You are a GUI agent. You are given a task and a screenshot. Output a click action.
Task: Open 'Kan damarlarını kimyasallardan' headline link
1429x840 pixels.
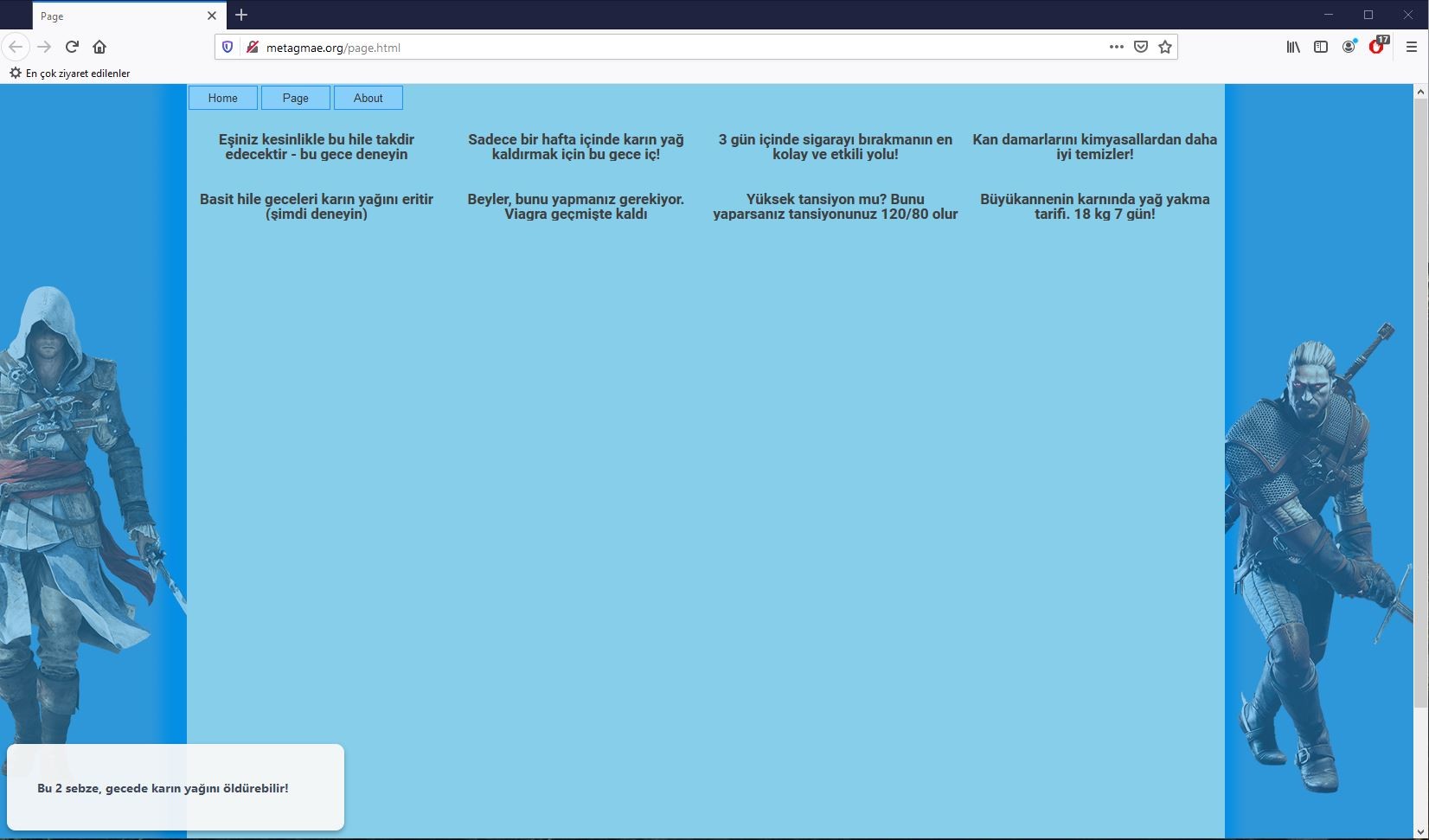tap(1095, 147)
